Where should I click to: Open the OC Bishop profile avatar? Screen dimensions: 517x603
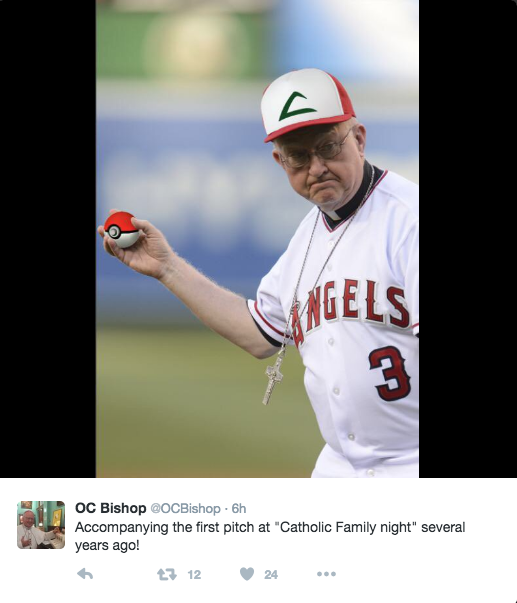(x=41, y=525)
